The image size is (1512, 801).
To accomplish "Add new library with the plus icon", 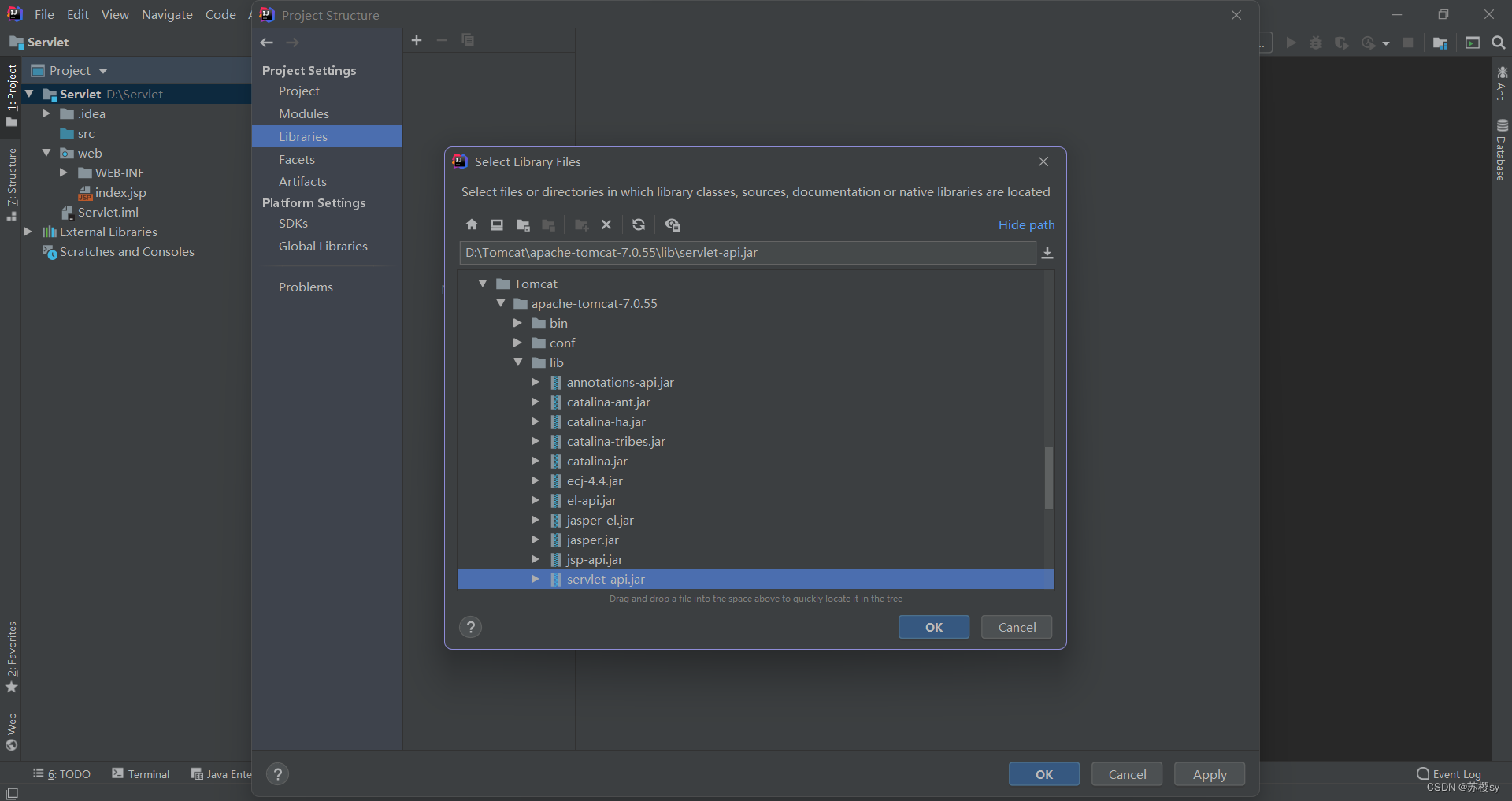I will pyautogui.click(x=417, y=40).
